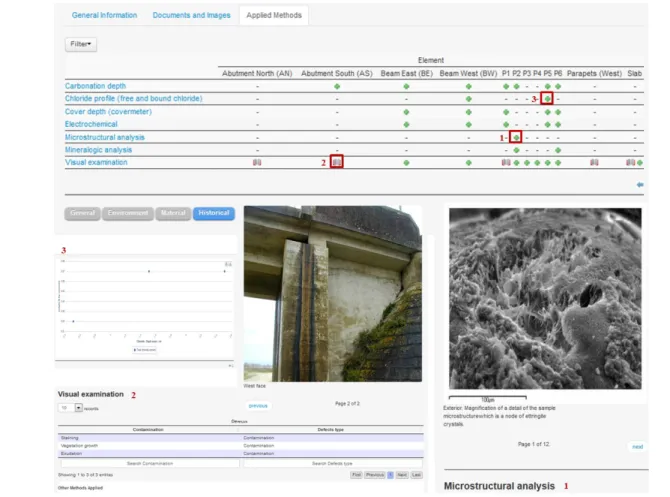Switch to General Information tab
670x497 pixels.
point(104,15)
